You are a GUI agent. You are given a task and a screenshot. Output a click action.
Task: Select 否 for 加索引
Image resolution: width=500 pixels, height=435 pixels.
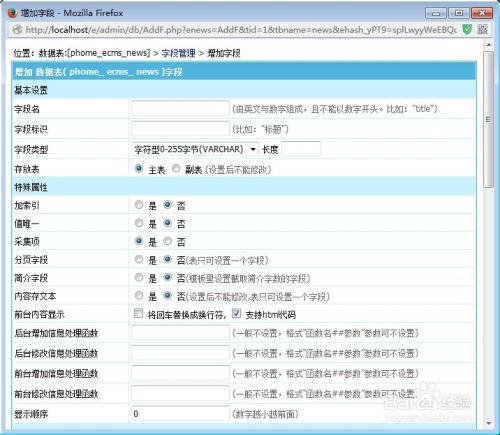[168, 205]
